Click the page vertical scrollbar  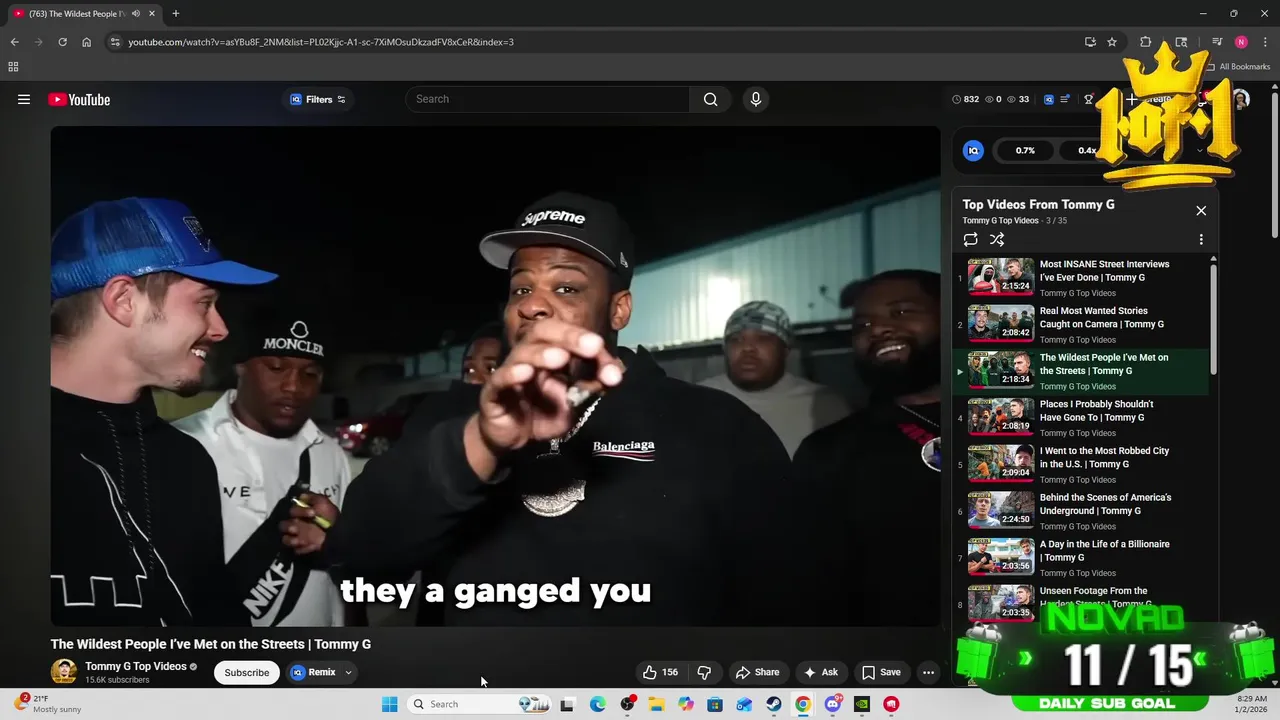(1274, 166)
